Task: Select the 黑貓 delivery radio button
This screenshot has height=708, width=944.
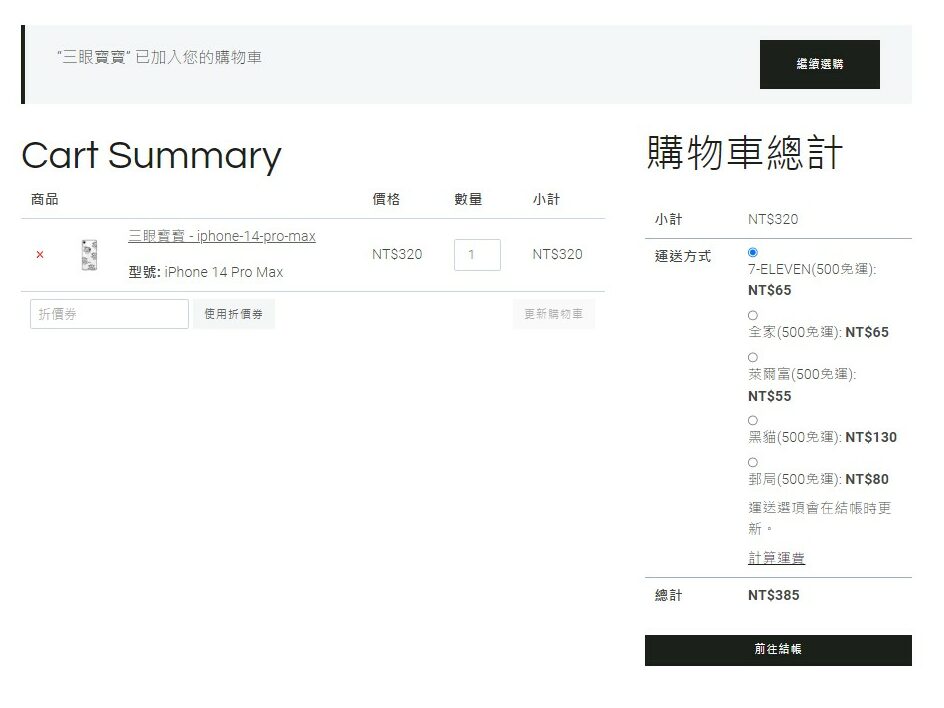Action: coord(753,420)
